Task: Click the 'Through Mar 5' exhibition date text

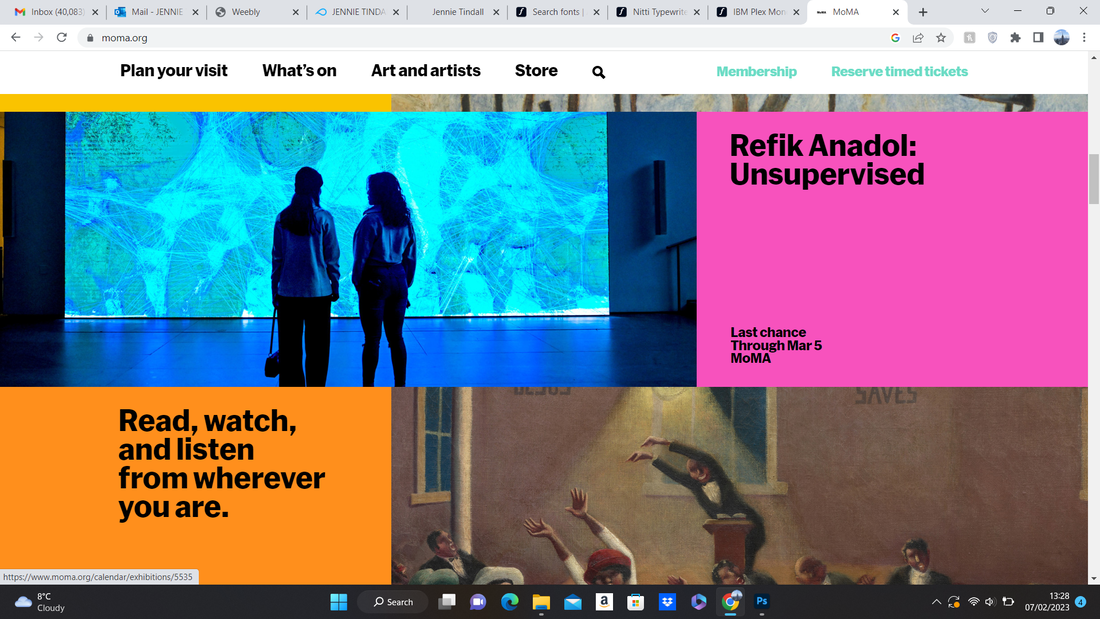Action: tap(776, 345)
